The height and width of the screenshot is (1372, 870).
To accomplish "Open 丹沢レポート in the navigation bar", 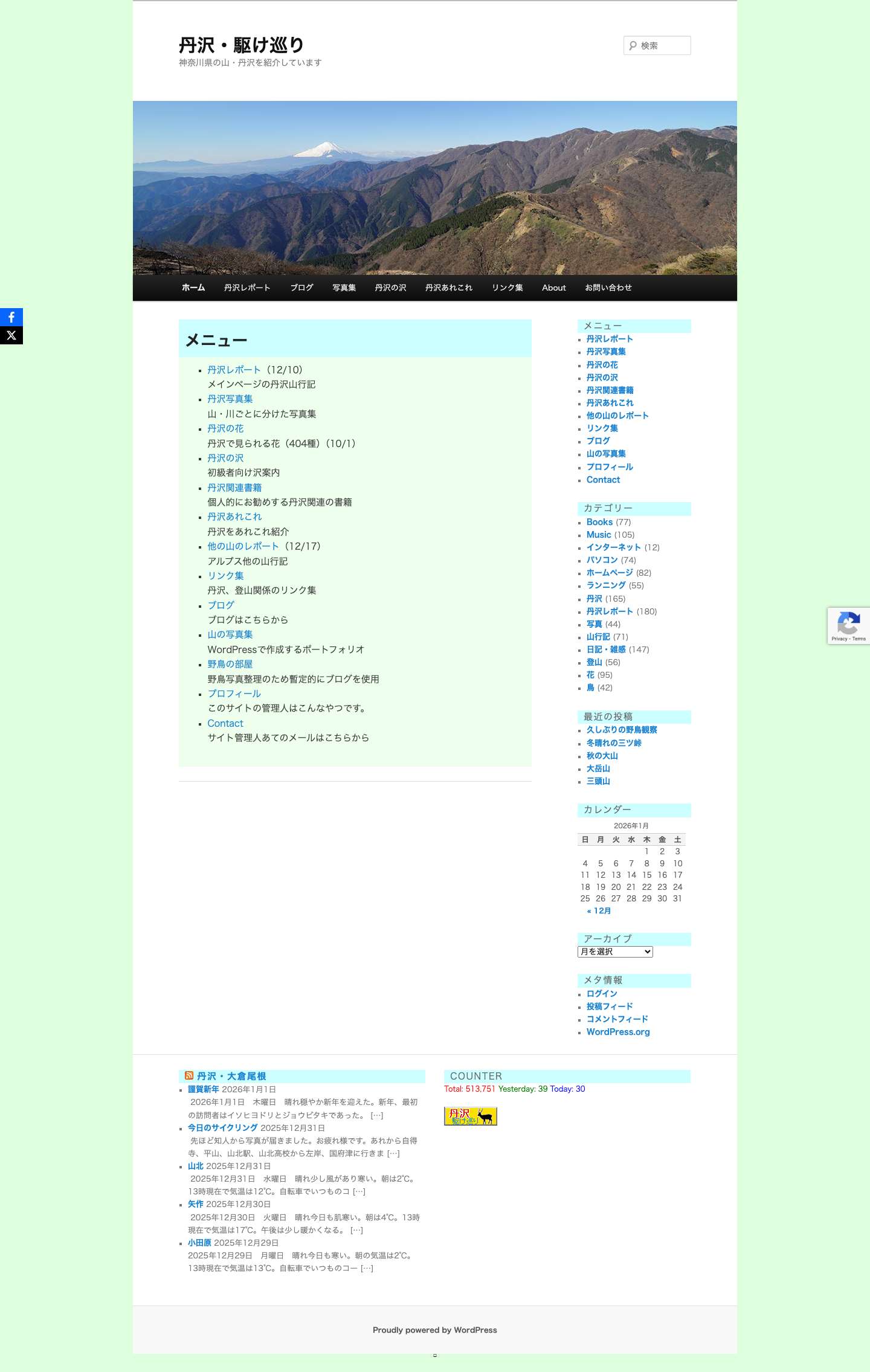I will coord(247,288).
